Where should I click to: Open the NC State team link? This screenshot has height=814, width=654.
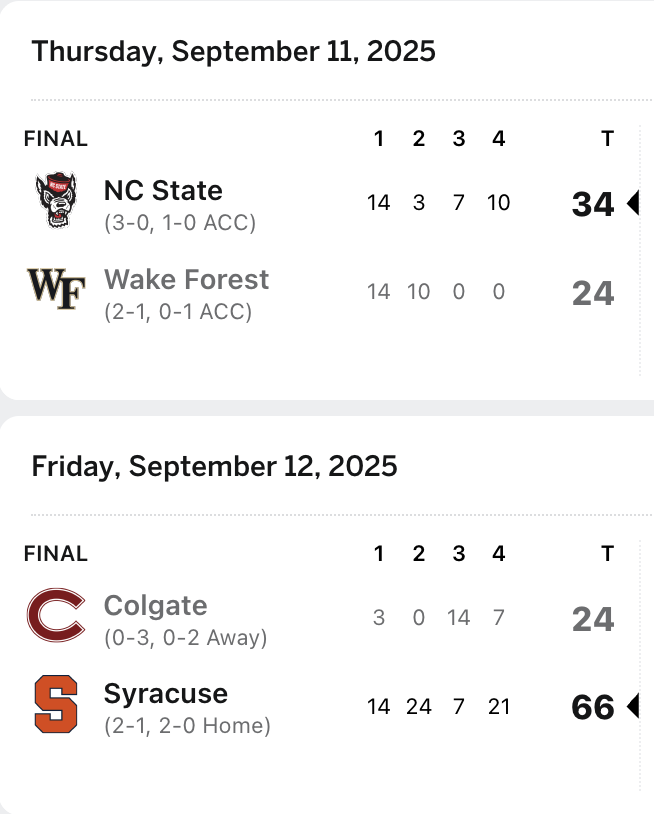coord(163,190)
